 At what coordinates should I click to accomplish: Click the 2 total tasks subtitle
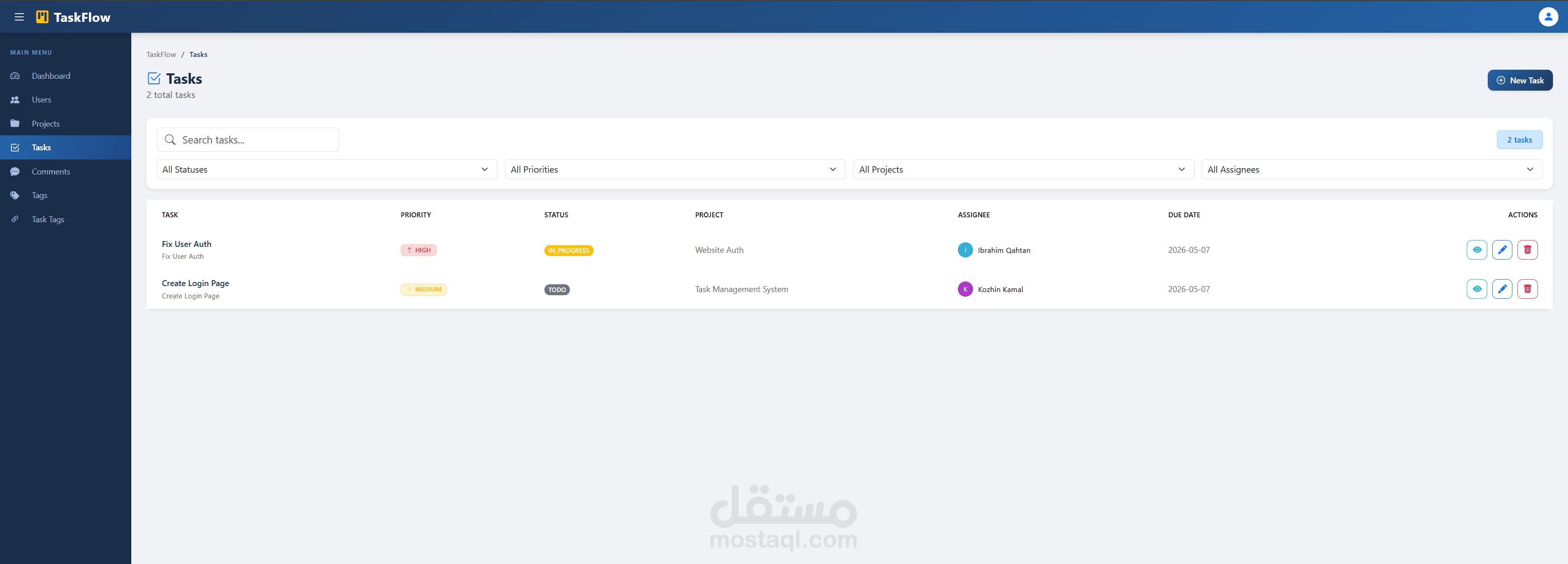pos(171,95)
